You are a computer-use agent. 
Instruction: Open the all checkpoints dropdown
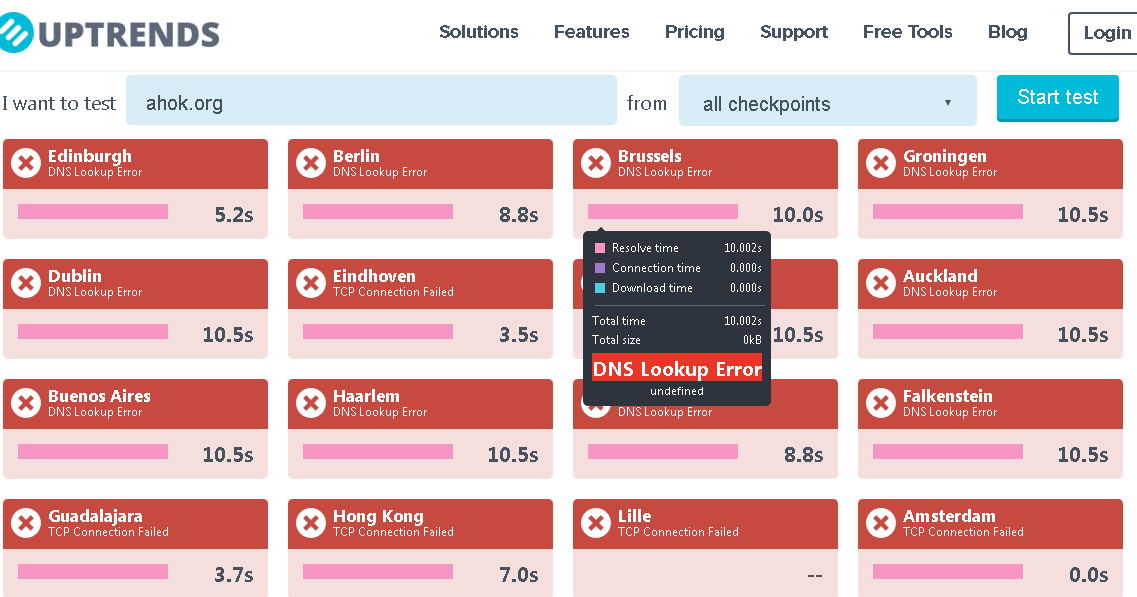(x=827, y=101)
